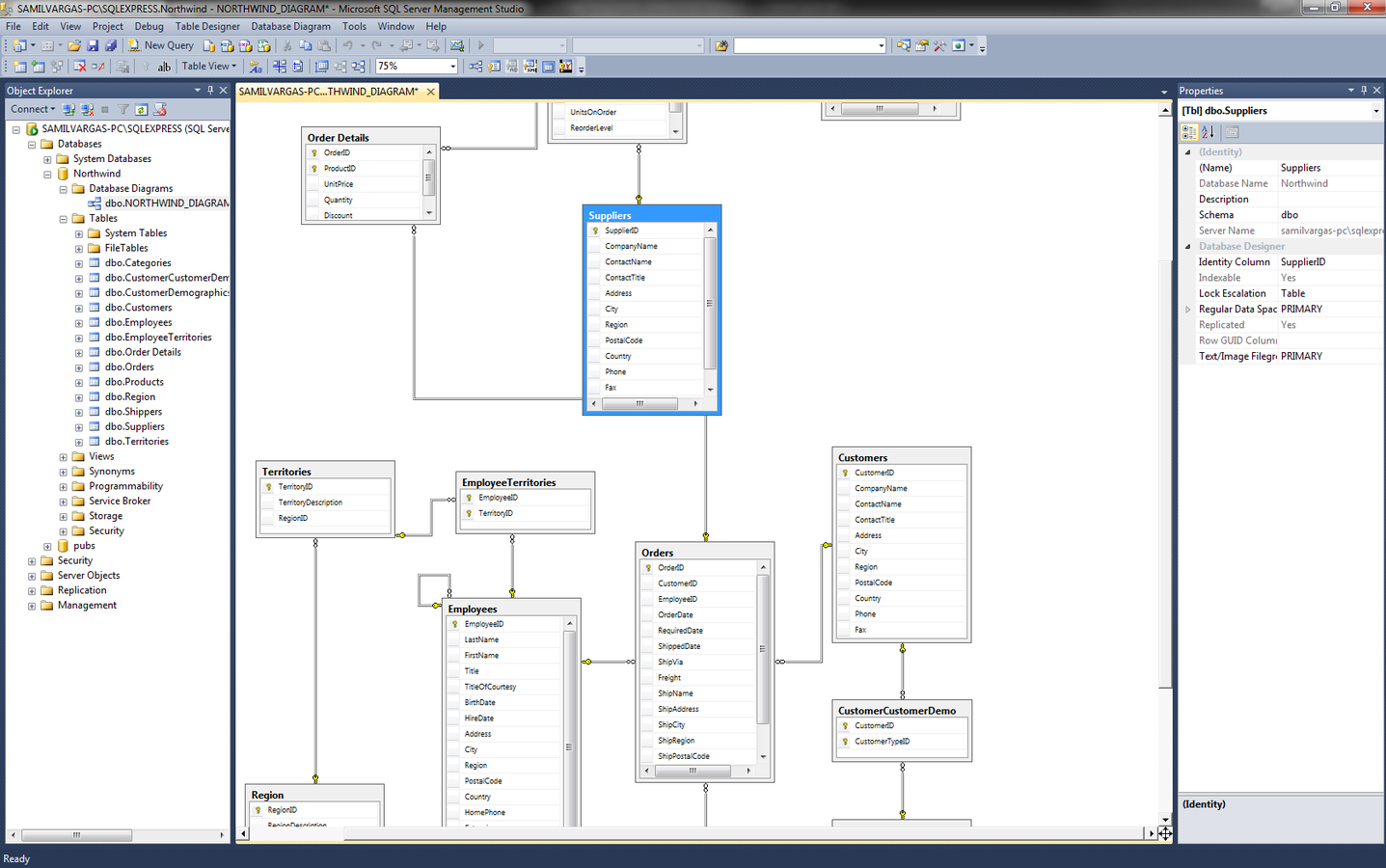The width and height of the screenshot is (1386, 868).
Task: Expand the Views folder node
Action: coord(63,457)
